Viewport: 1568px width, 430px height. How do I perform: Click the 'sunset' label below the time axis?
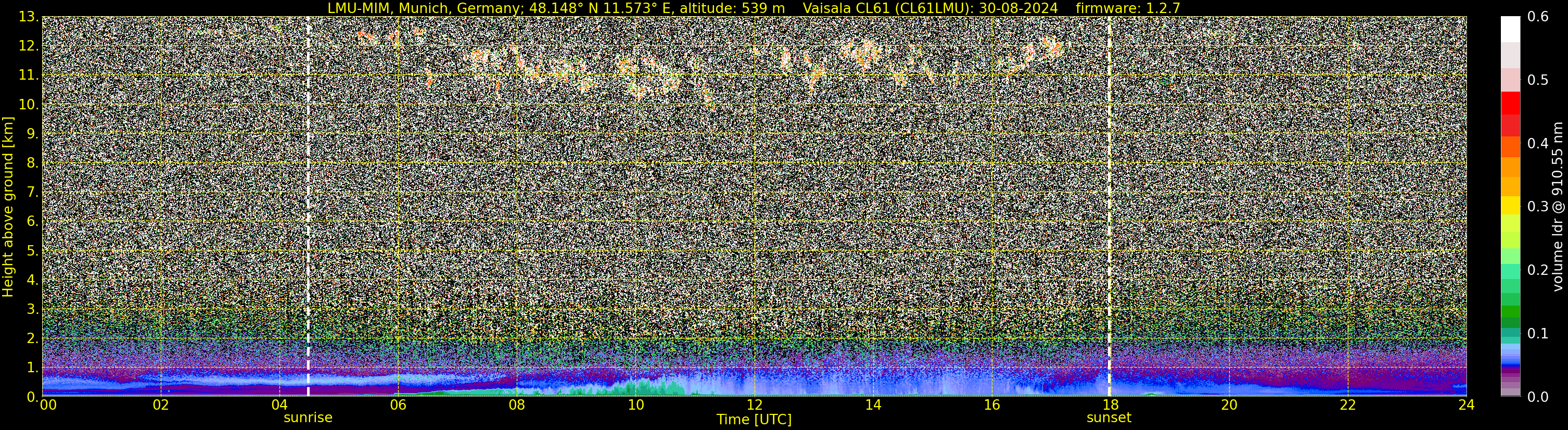click(1109, 418)
